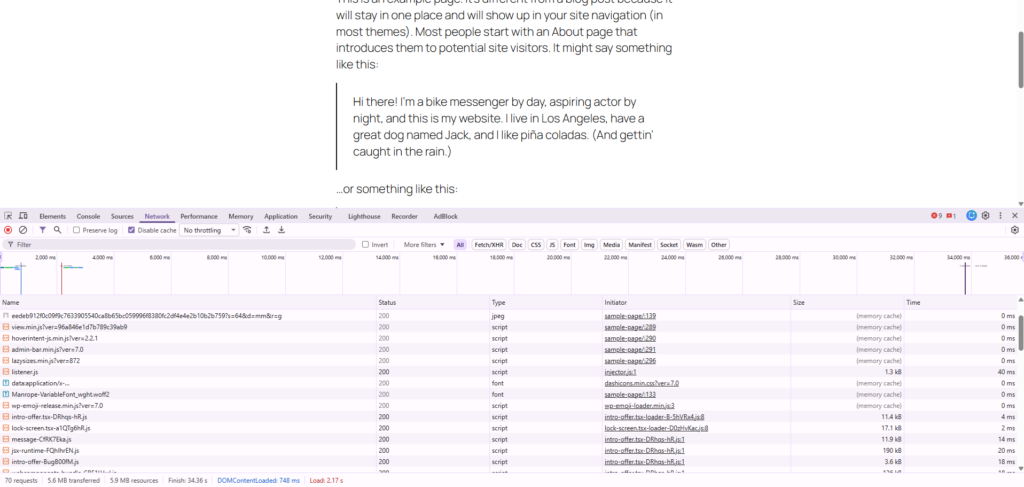Image resolution: width=1024 pixels, height=487 pixels.
Task: Show the 9 errors indicator
Action: tap(936, 216)
